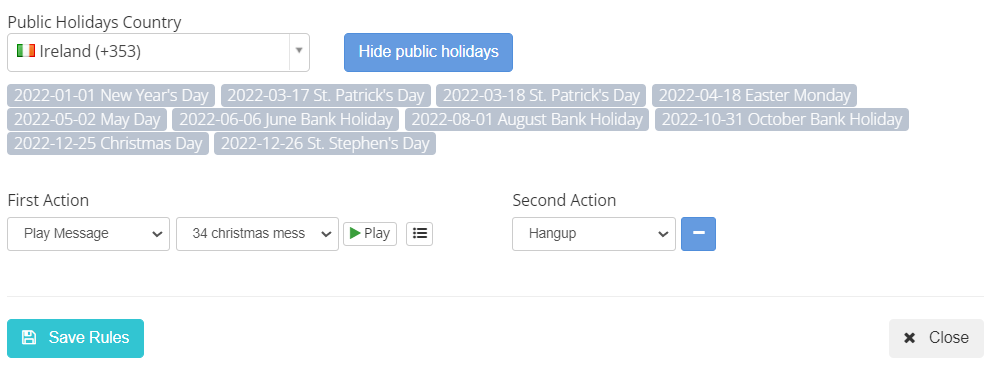
Task: Play the selected christmas message
Action: point(370,234)
